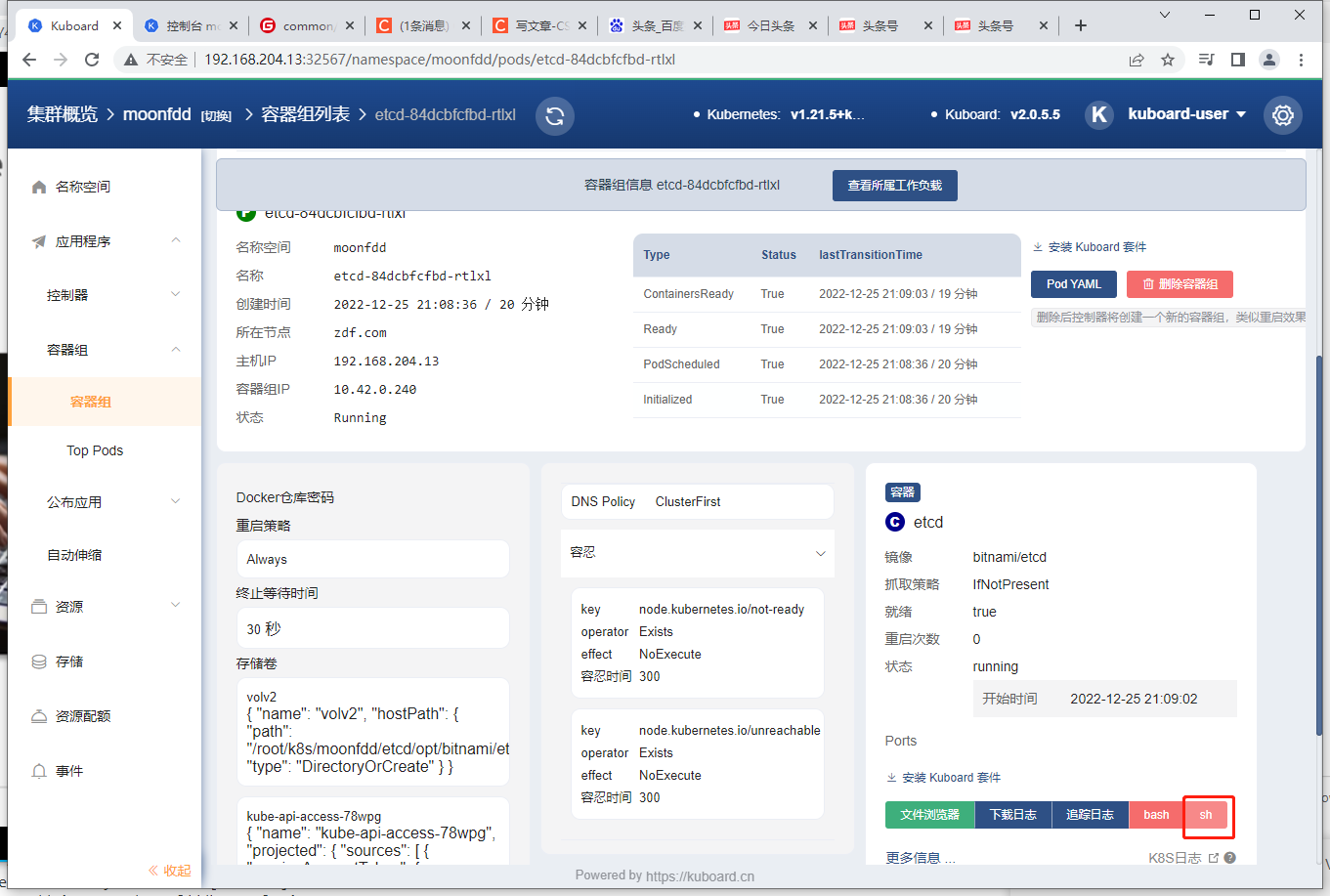Click the 存储 database icon in sidebar
Screen dimensions: 1330x896
(x=39, y=661)
